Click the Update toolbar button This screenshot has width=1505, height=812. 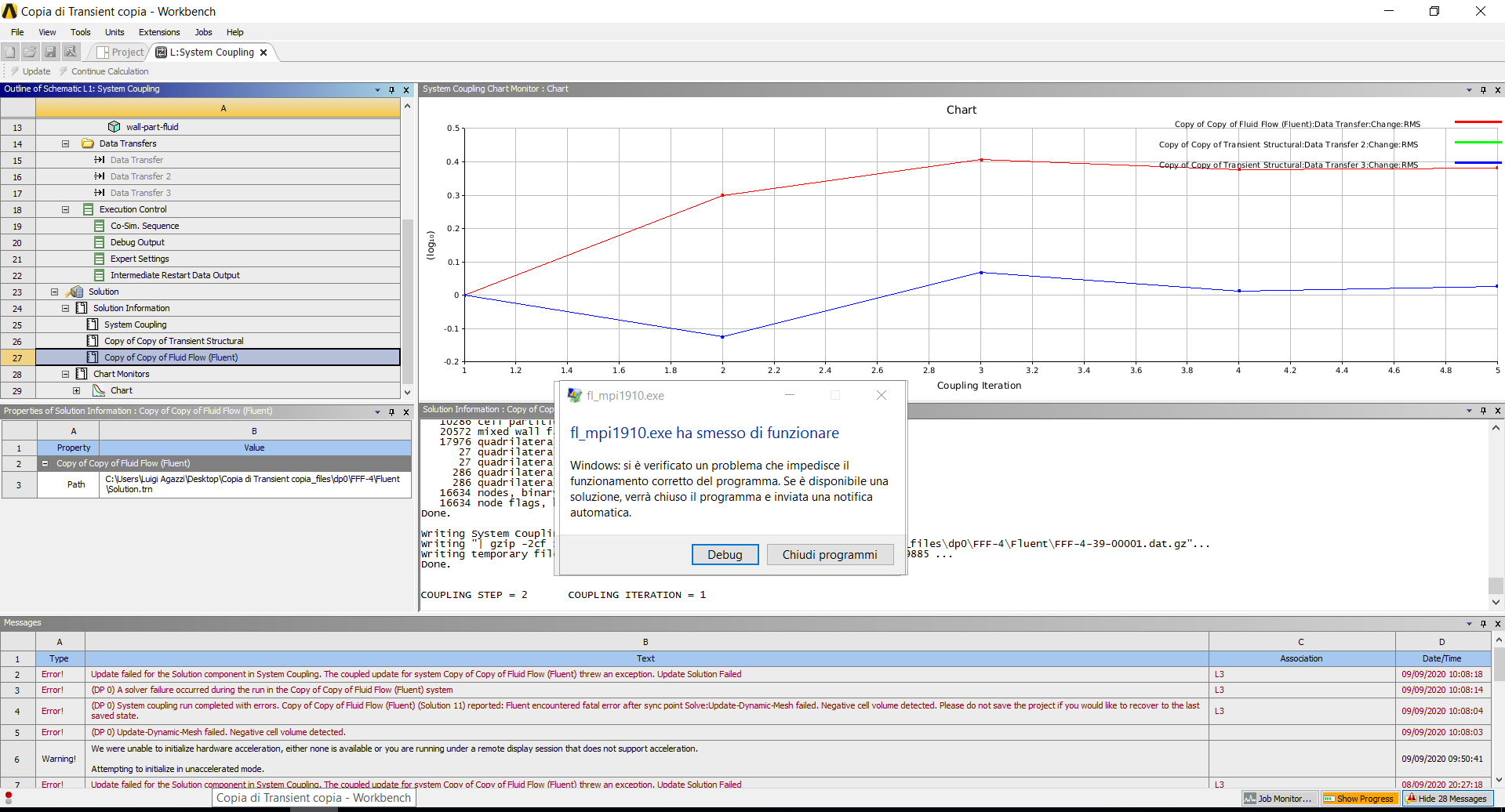[x=31, y=71]
